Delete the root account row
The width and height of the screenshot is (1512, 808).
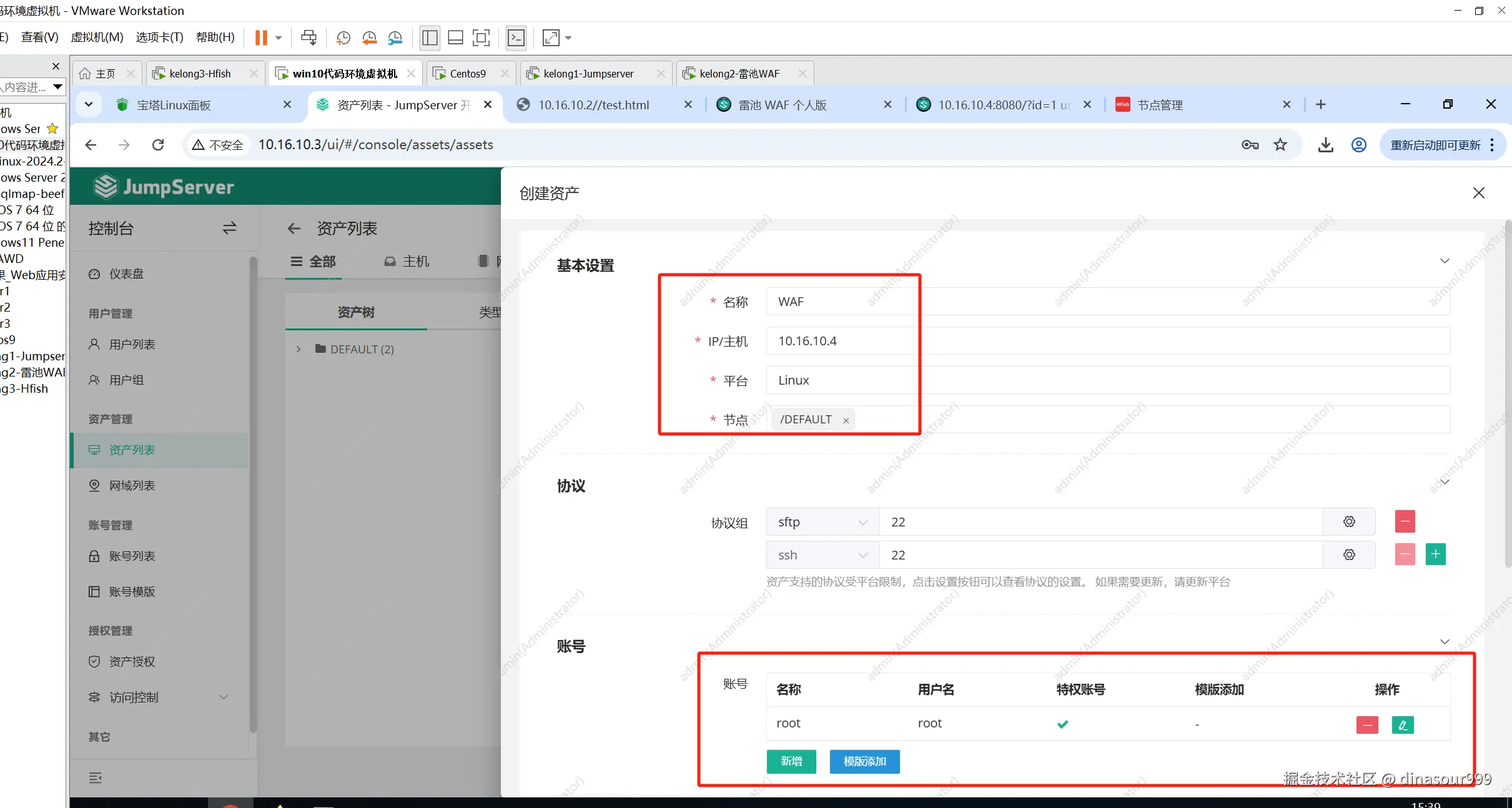[x=1366, y=724]
